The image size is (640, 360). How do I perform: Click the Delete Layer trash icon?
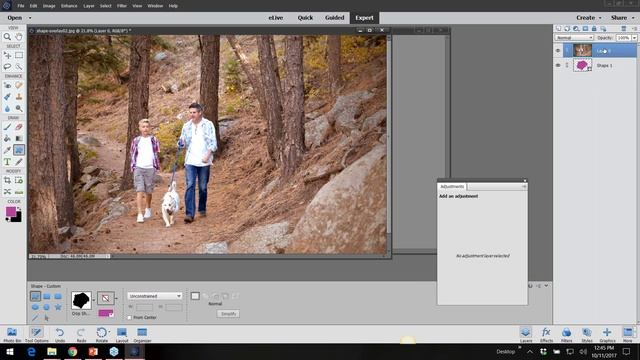[623, 29]
